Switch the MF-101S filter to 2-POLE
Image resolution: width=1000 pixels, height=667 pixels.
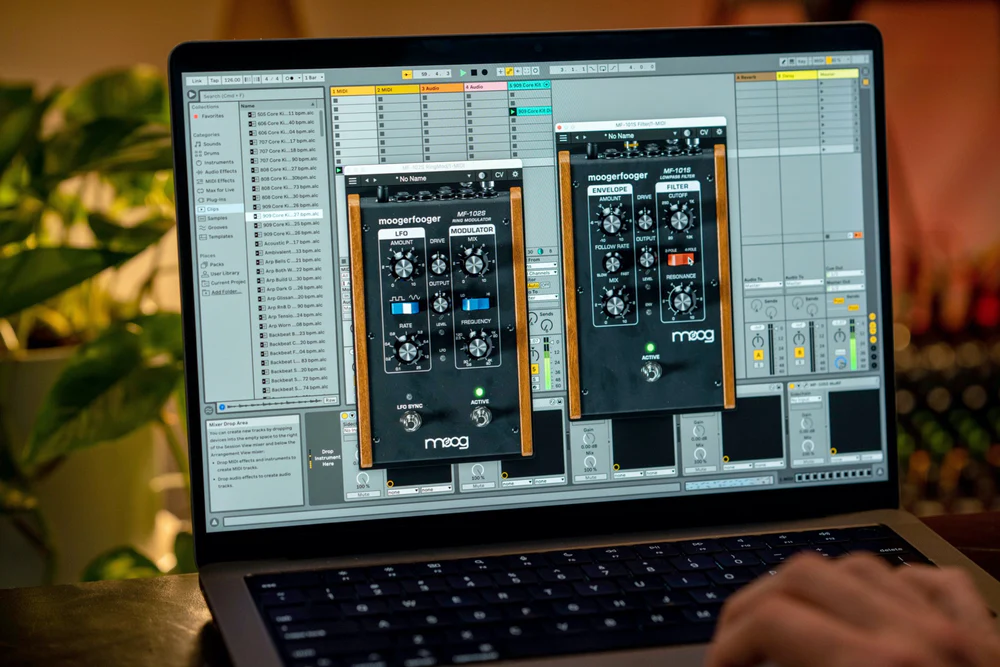[x=670, y=258]
